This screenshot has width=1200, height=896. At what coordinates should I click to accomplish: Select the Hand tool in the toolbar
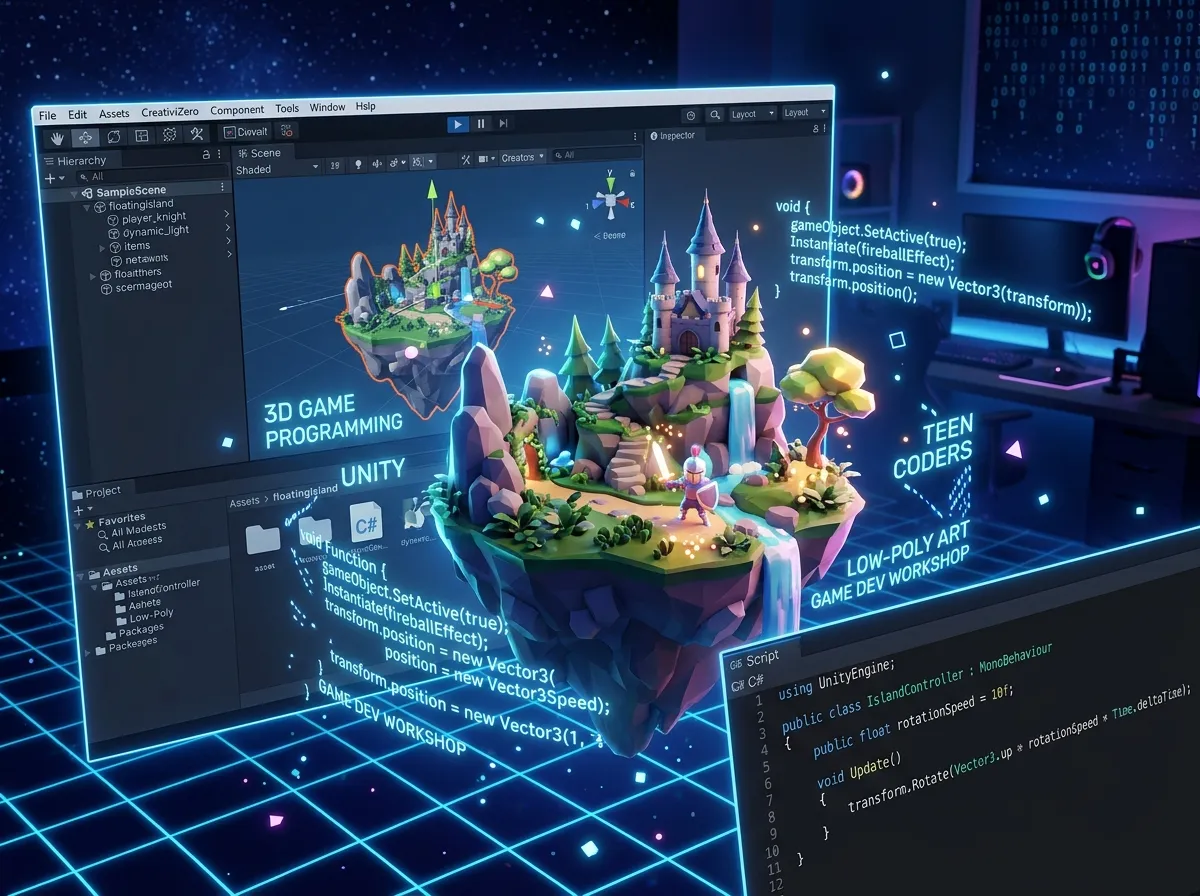click(58, 137)
